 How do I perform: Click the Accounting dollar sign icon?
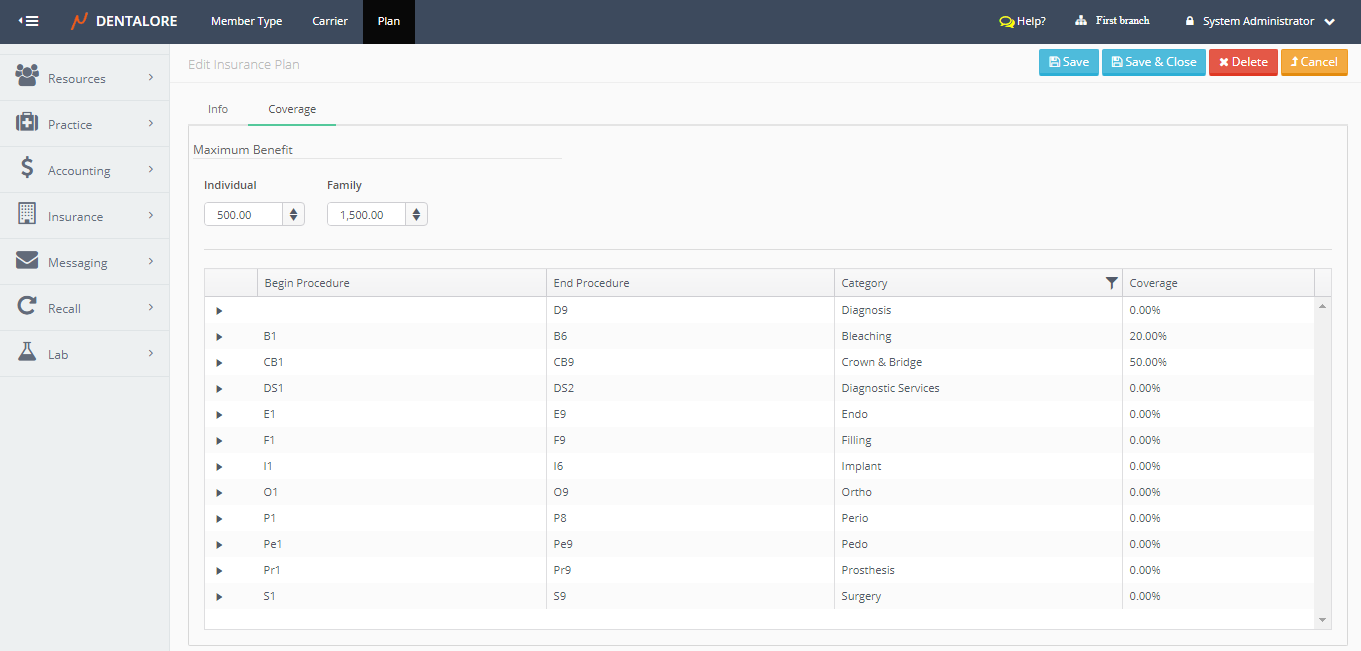(28, 169)
